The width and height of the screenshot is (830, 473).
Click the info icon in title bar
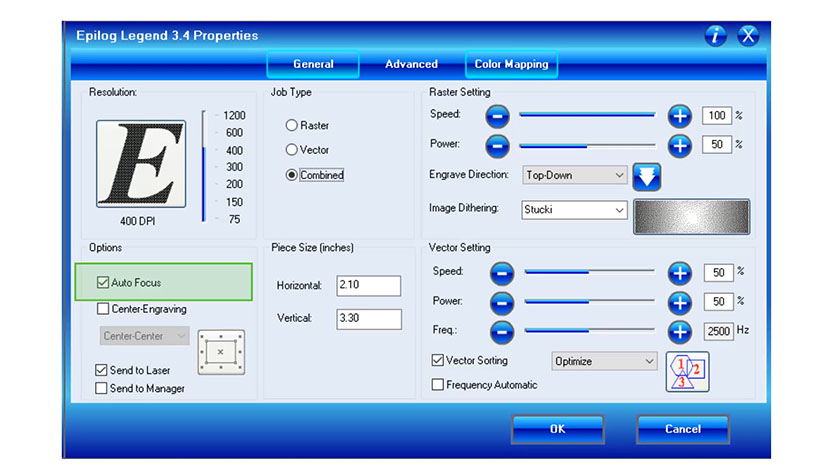point(715,36)
